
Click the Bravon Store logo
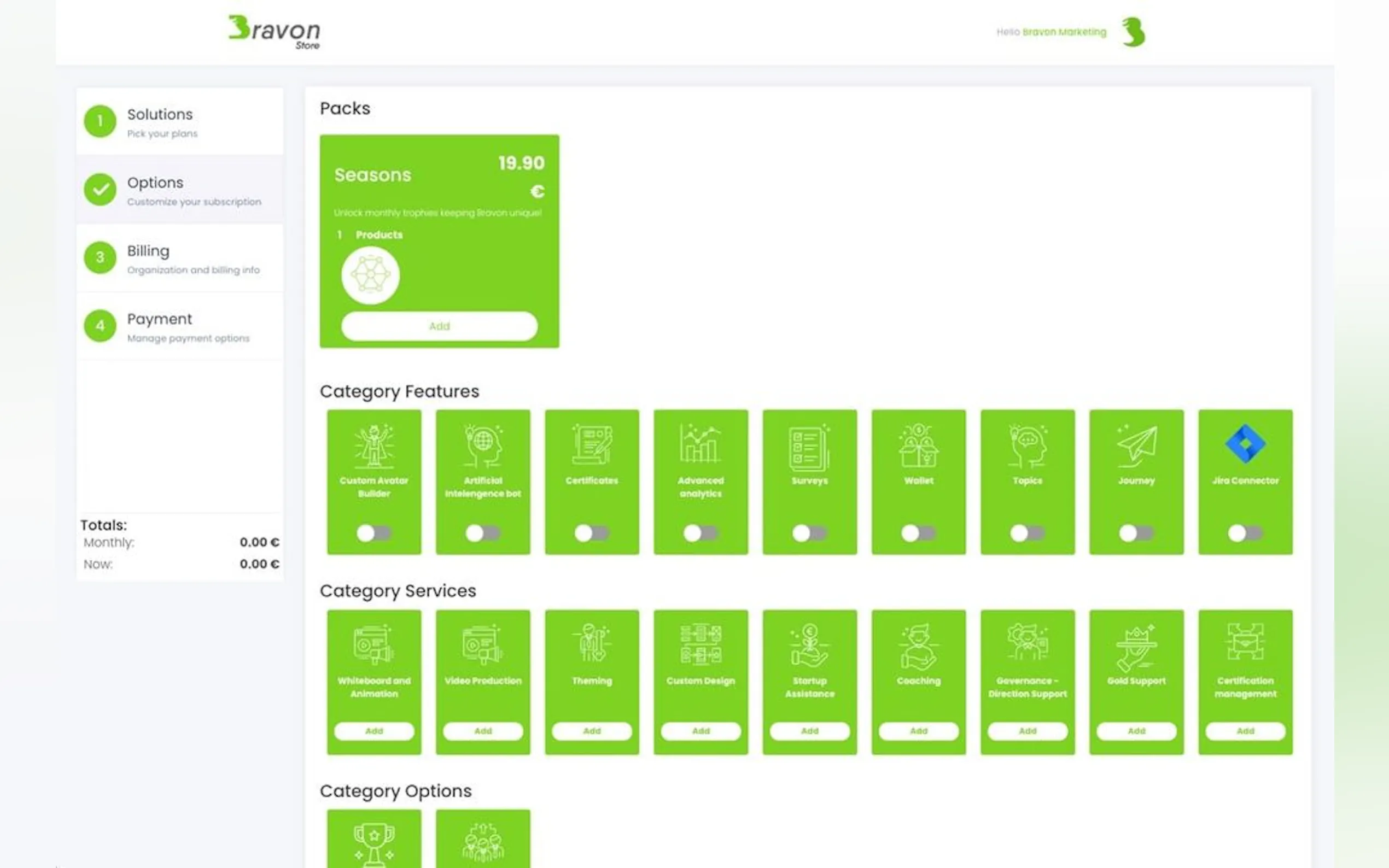click(274, 32)
